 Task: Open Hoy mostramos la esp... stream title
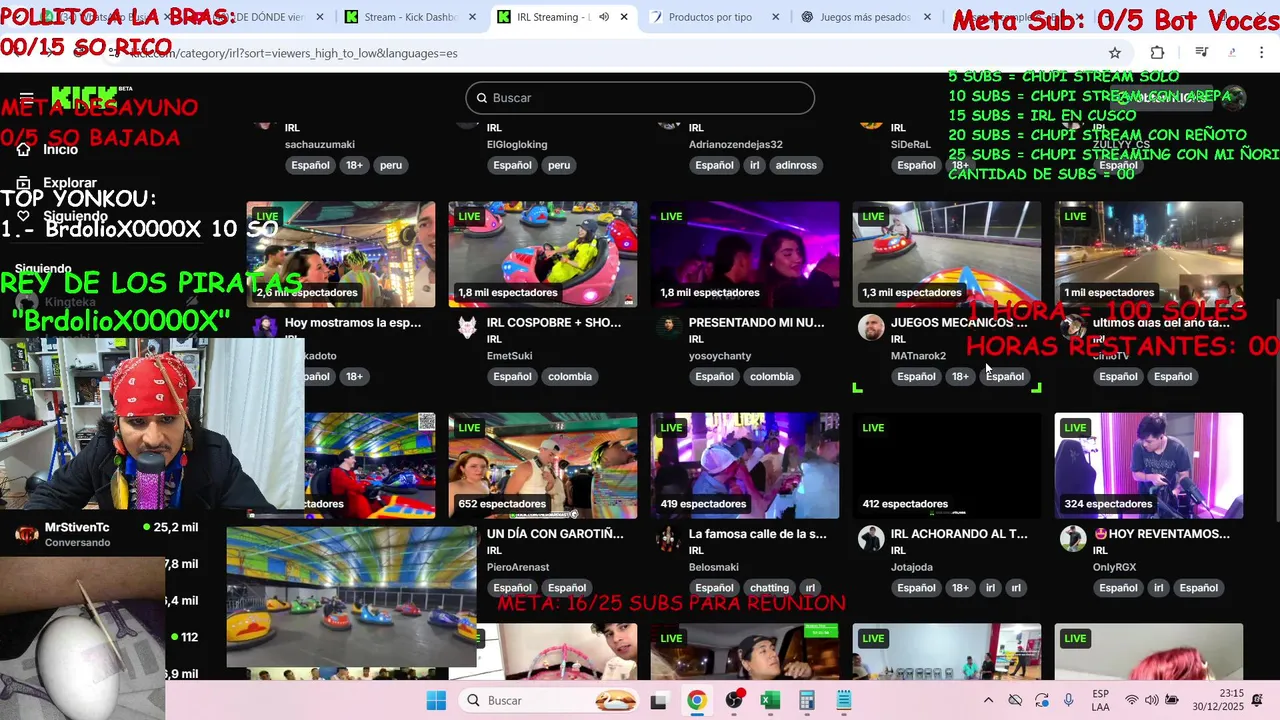[353, 323]
